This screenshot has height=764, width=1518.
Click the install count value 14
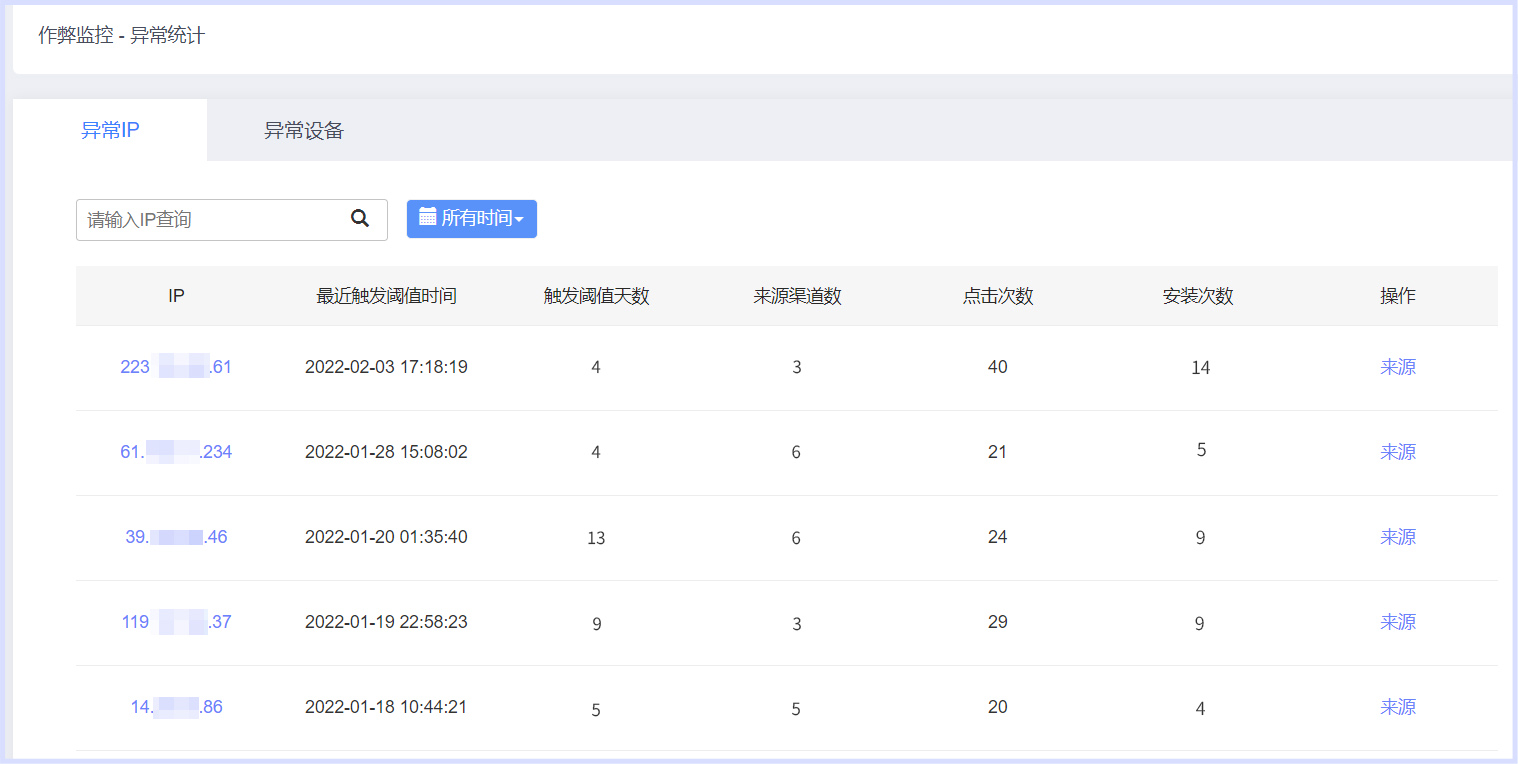coord(1200,368)
